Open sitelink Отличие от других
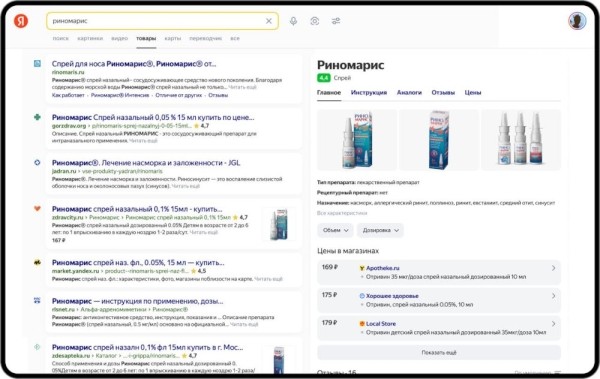Image resolution: width=600 pixels, height=379 pixels. (178, 95)
